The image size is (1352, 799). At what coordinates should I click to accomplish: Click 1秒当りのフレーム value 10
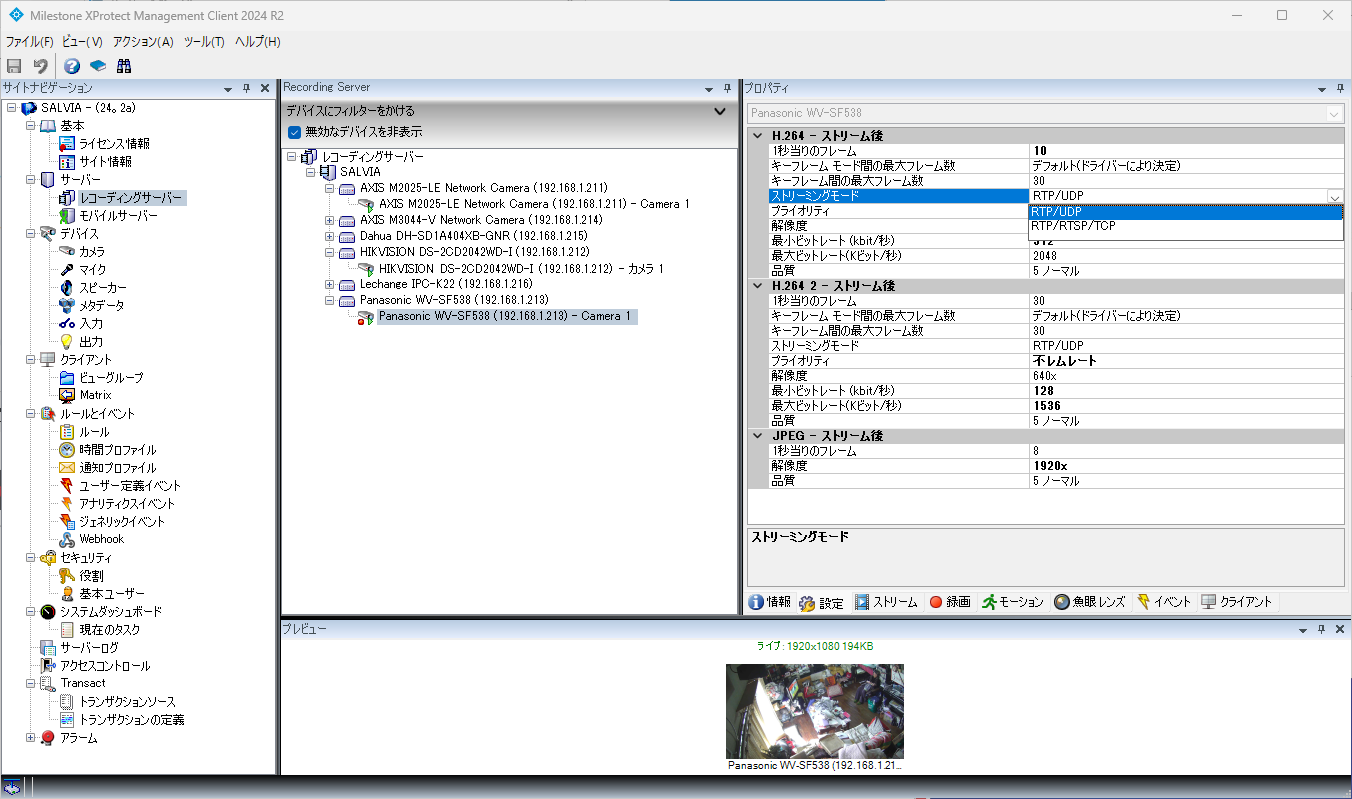[1186, 150]
